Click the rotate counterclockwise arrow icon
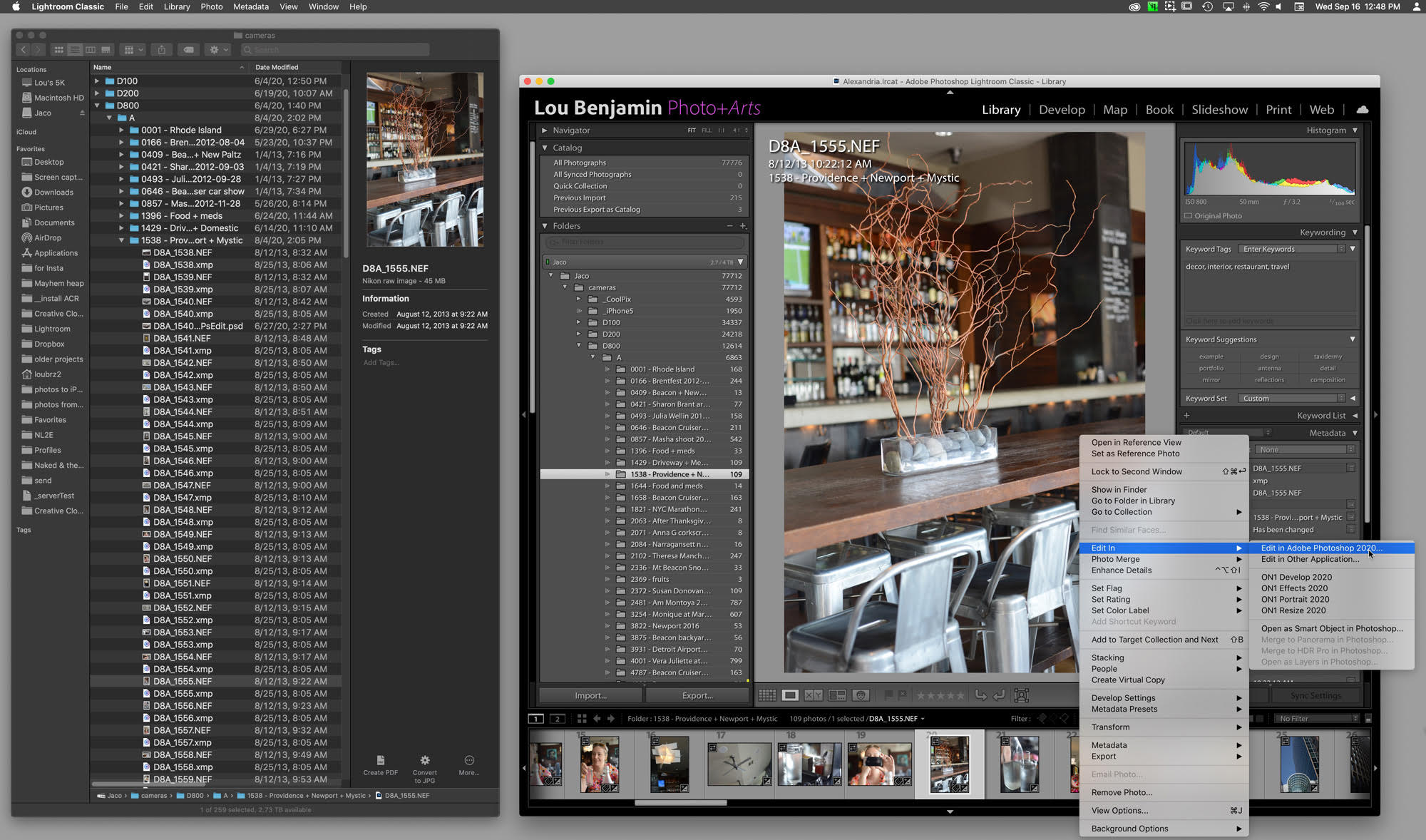 tap(981, 695)
